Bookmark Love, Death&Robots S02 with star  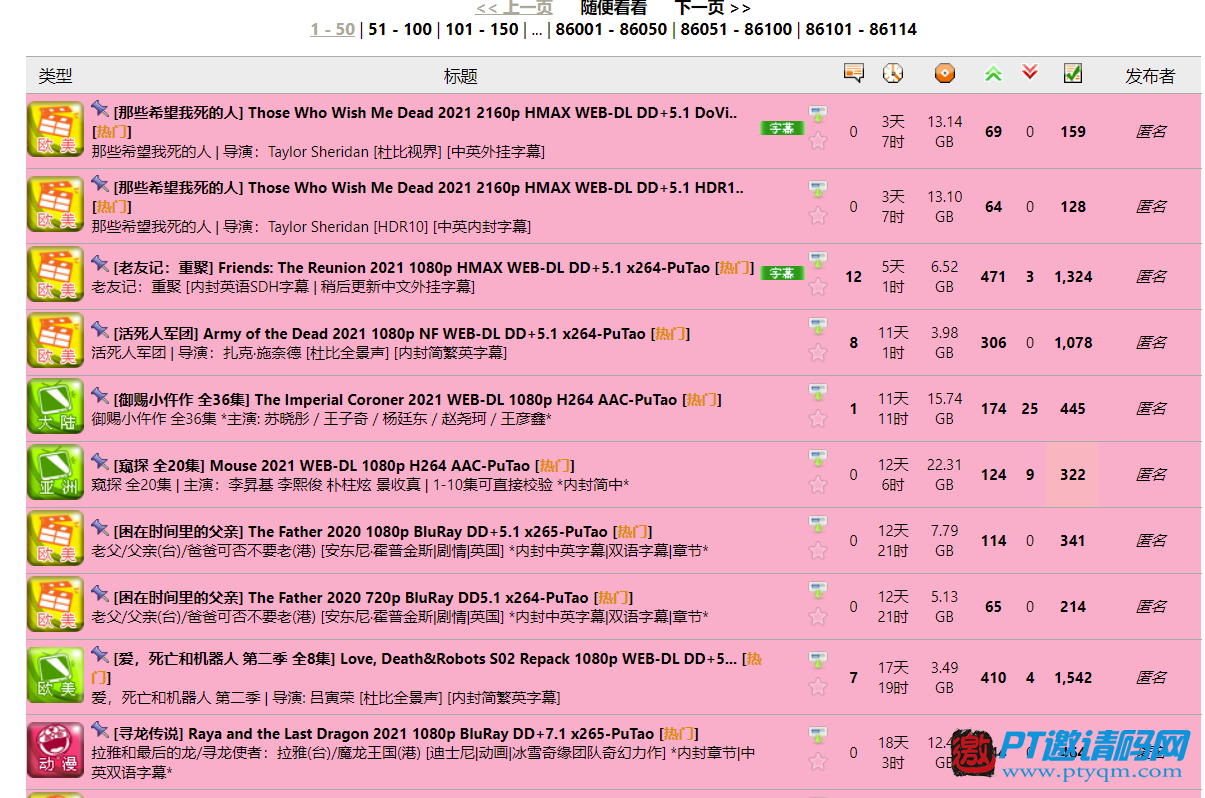(x=818, y=687)
